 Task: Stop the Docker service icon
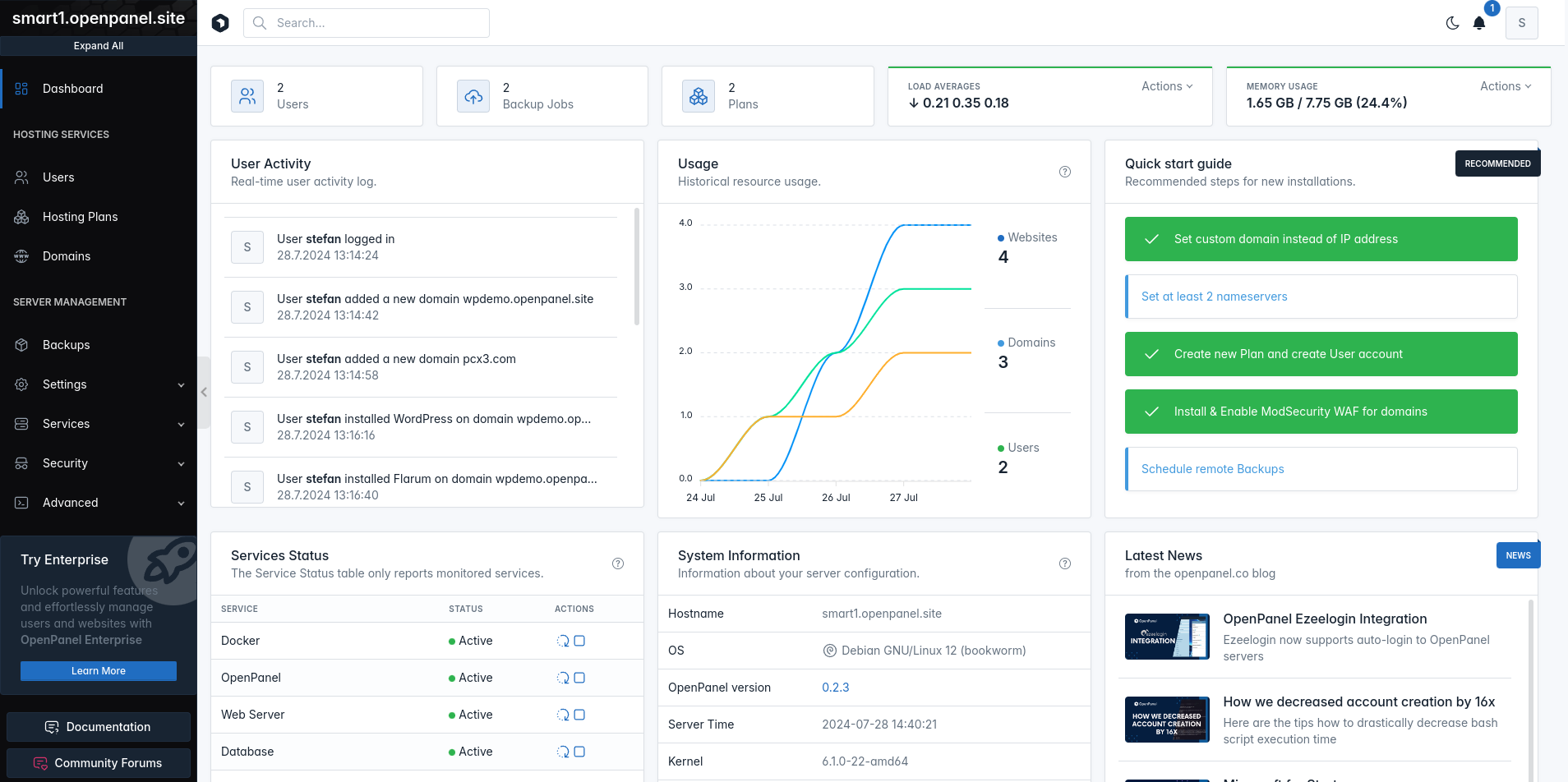579,641
